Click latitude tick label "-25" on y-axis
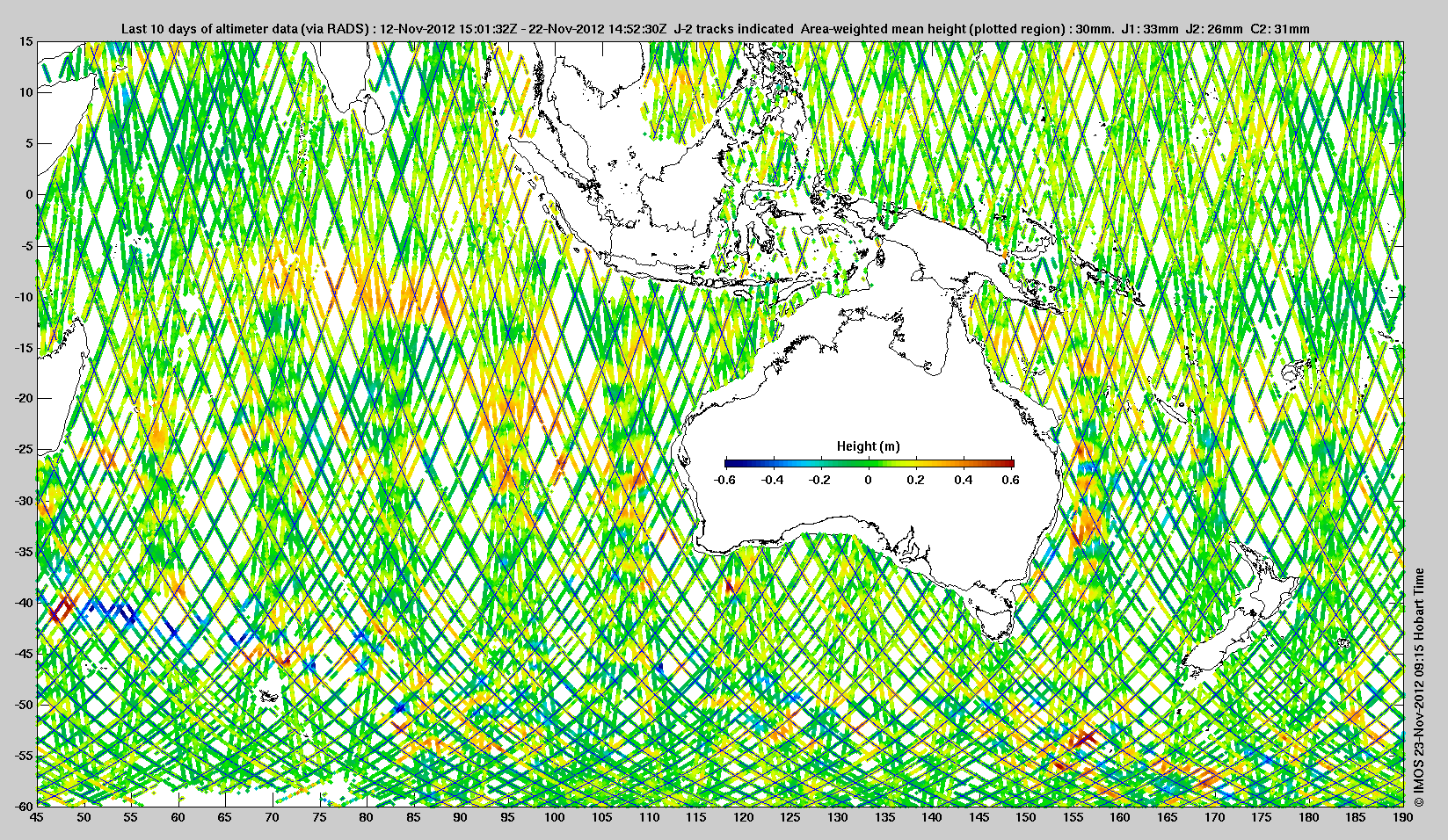 [23, 450]
